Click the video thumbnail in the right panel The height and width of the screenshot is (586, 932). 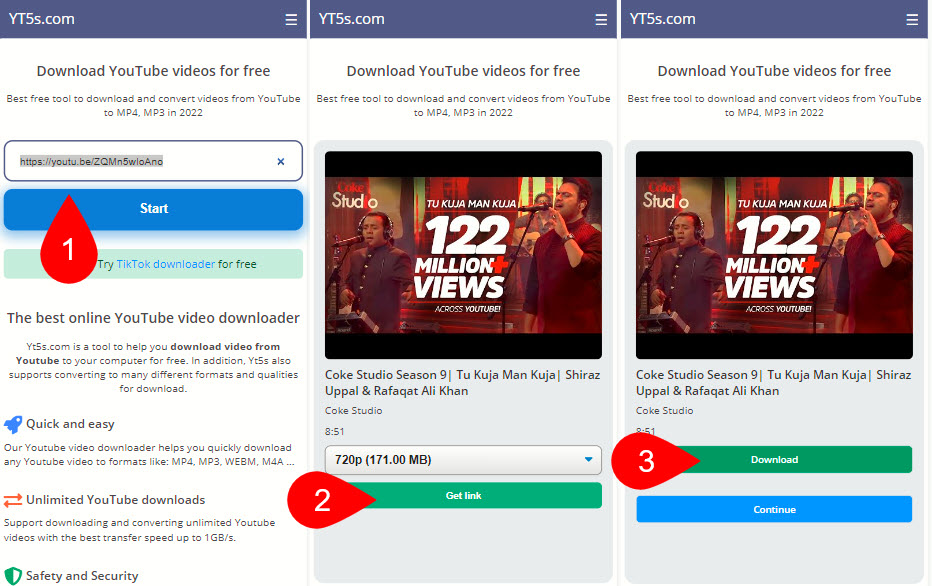(774, 255)
